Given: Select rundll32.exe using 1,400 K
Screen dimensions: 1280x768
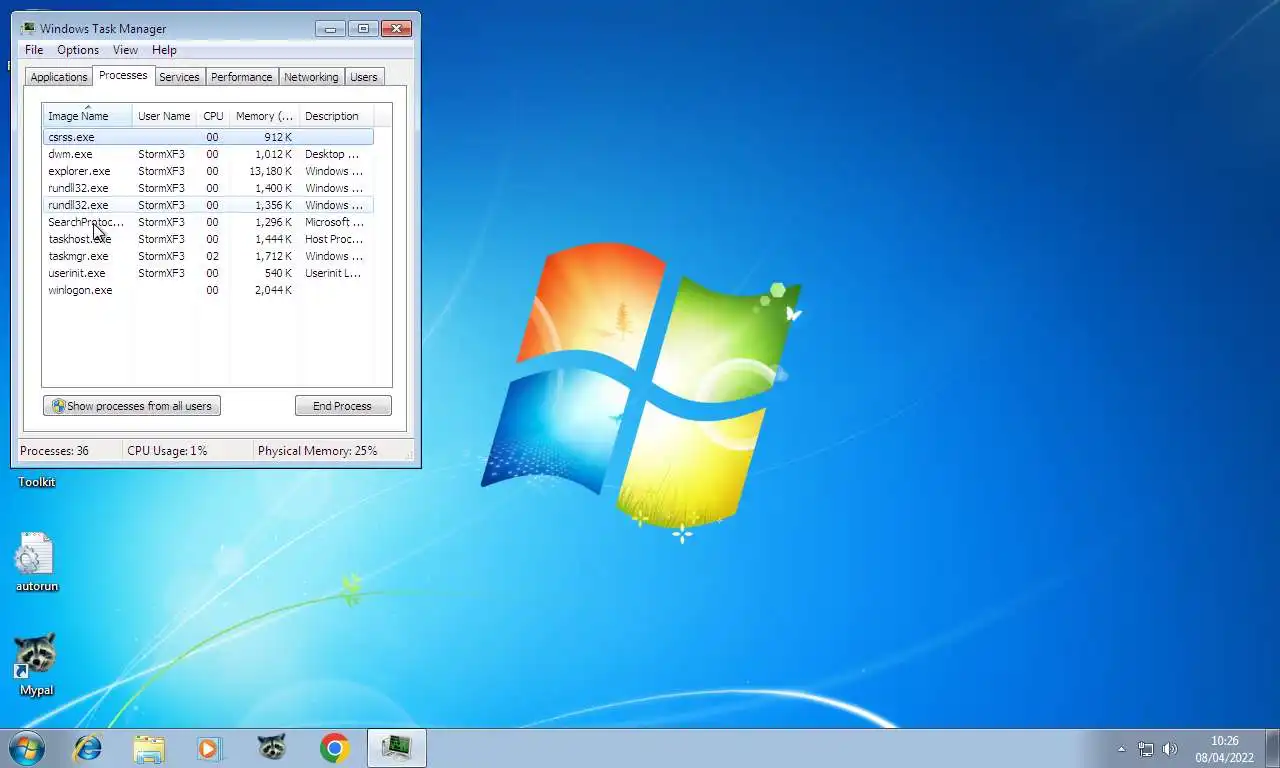Looking at the screenshot, I should click(208, 188).
